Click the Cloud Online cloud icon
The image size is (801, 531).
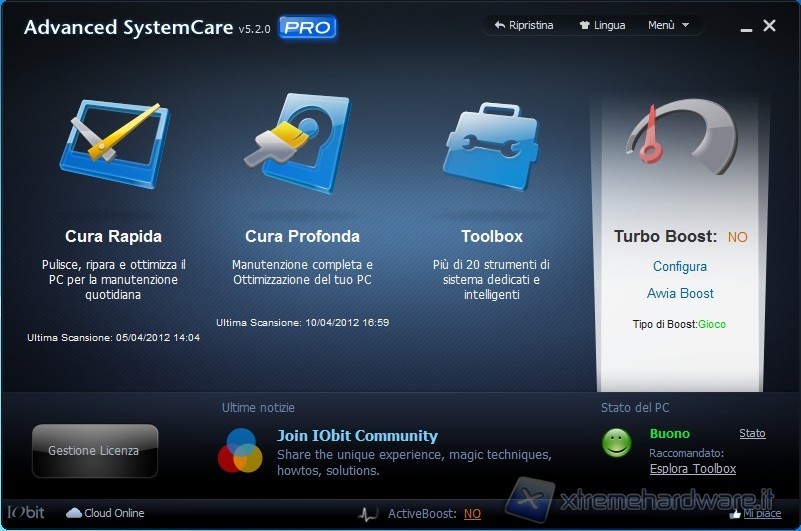pos(73,513)
